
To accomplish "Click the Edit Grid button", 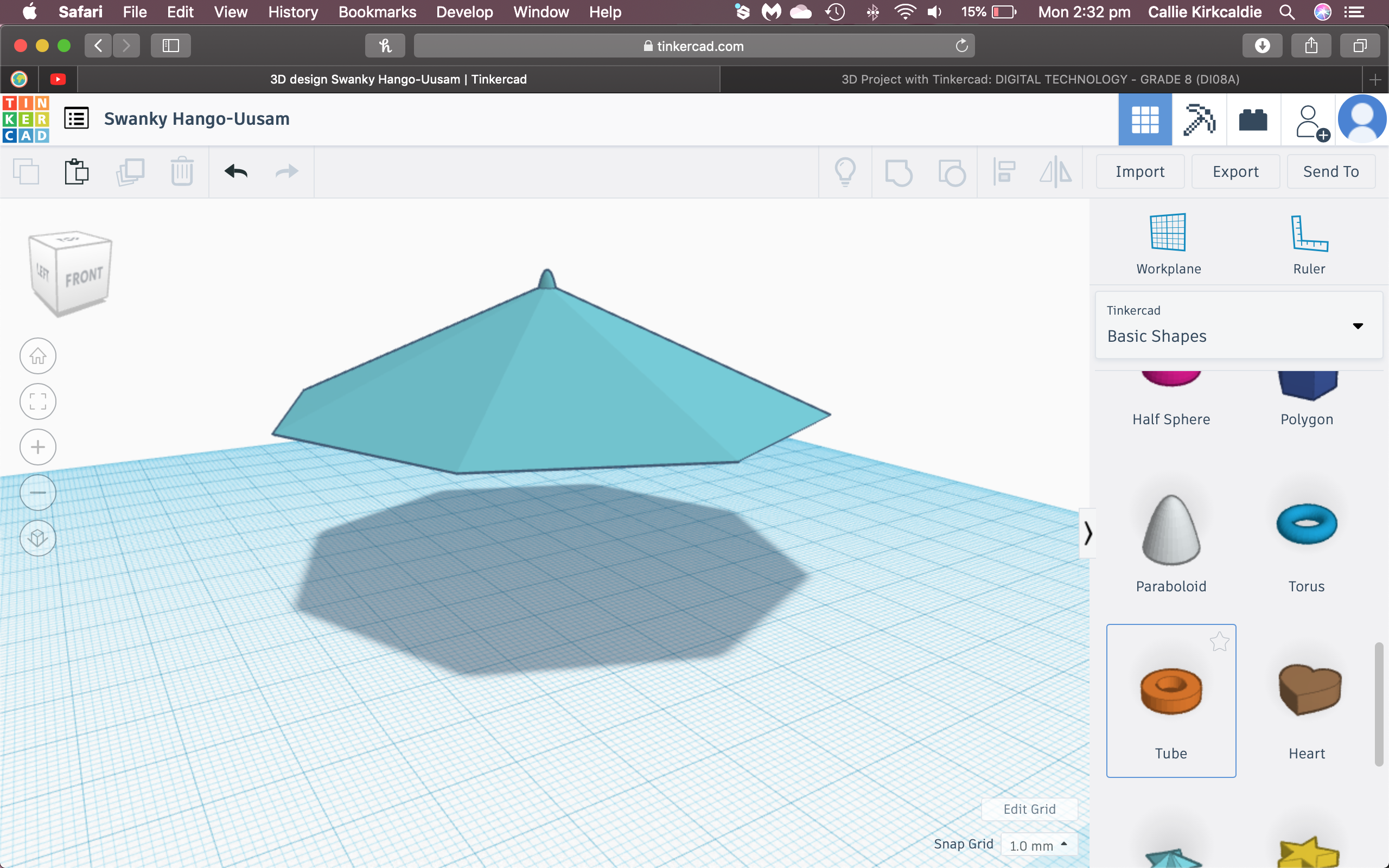I will (x=1030, y=808).
